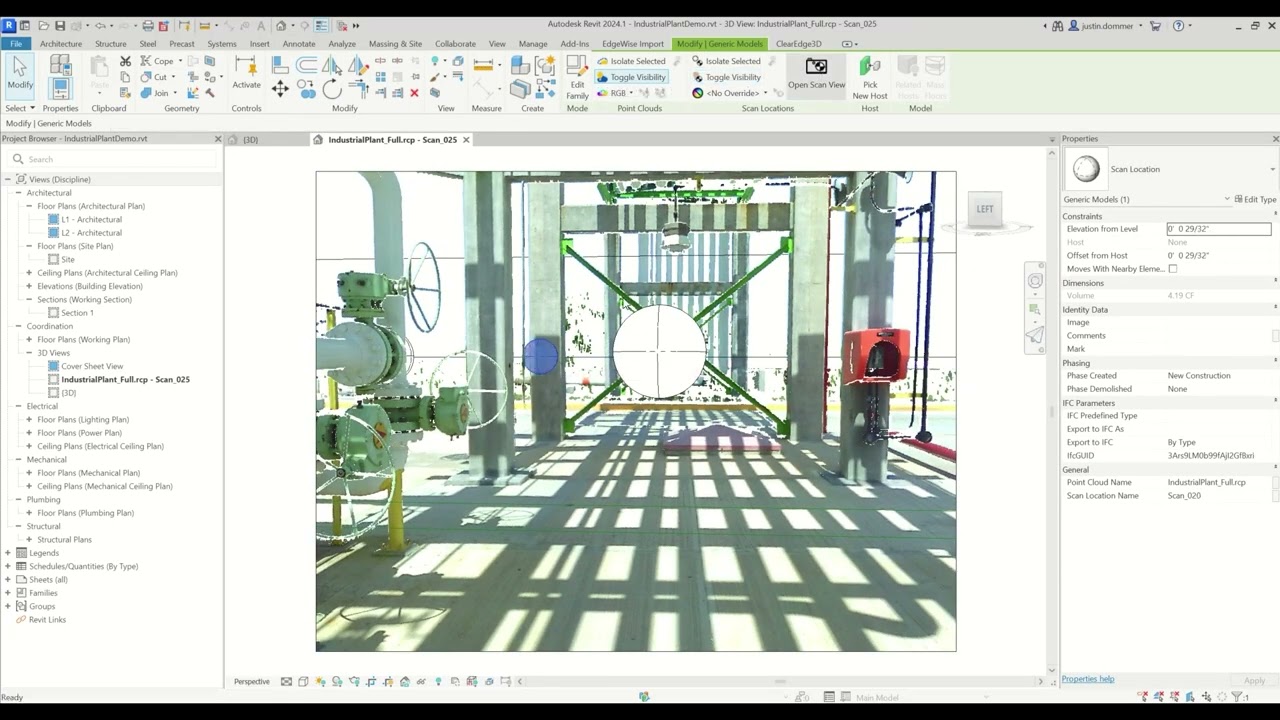Click the Autodesk App Store cart icon
The height and width of the screenshot is (720, 1280).
(1155, 26)
